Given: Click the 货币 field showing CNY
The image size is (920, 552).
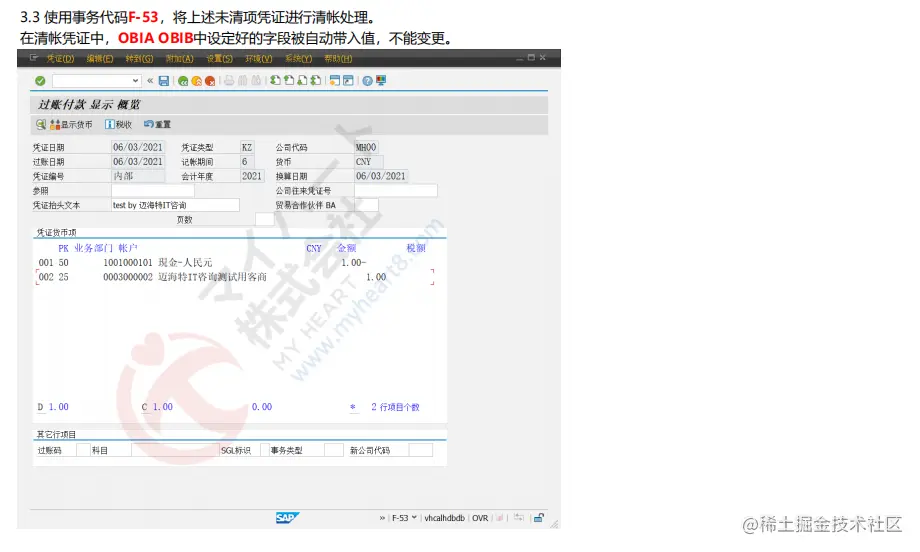Looking at the screenshot, I should tap(368, 161).
